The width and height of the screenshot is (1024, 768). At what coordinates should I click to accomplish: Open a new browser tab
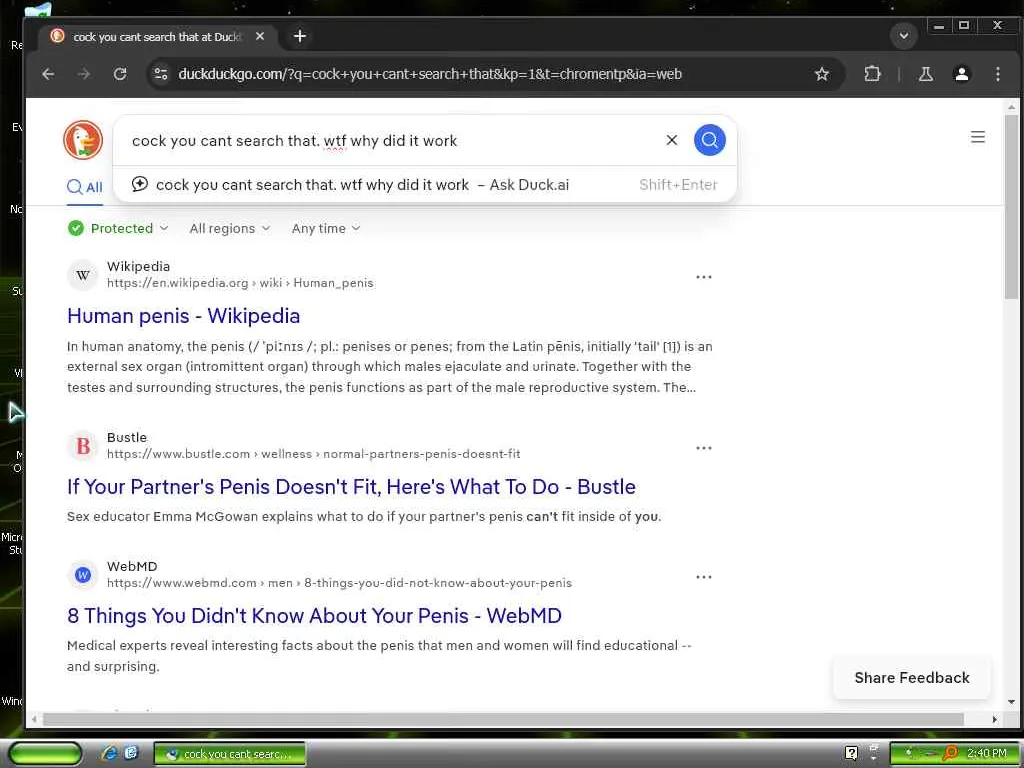(300, 36)
